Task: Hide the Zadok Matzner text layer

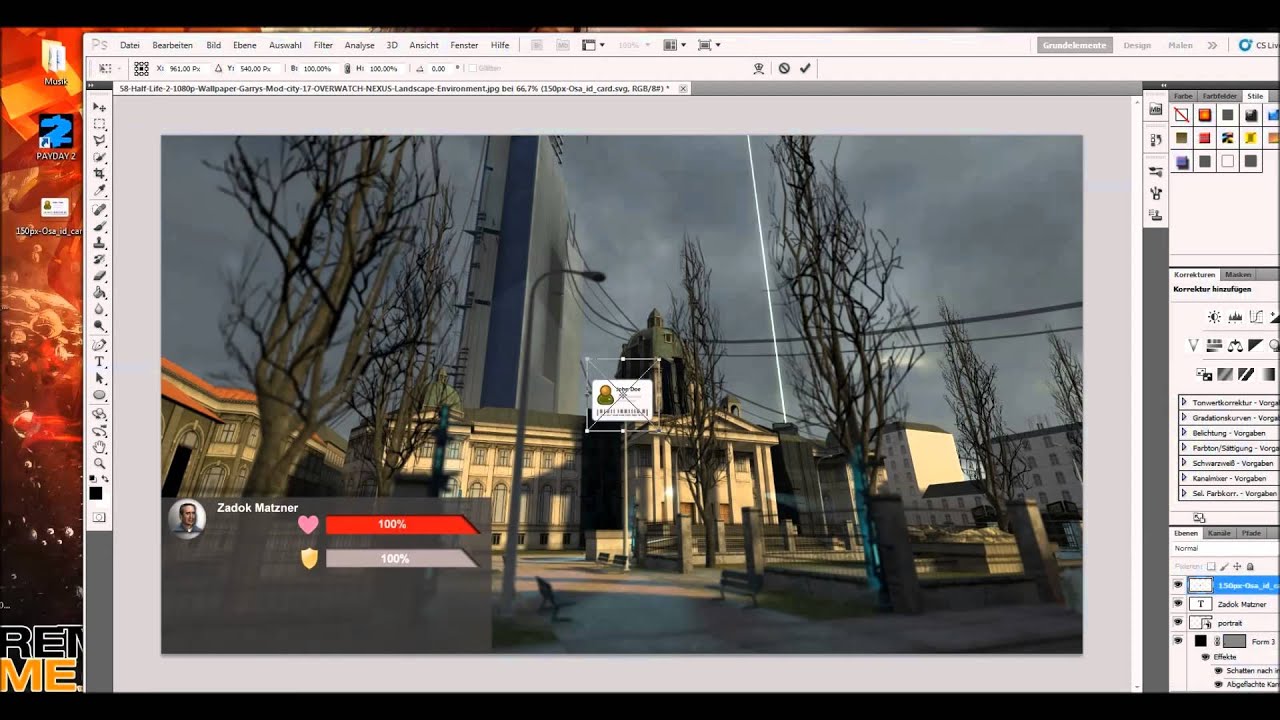Action: pos(1177,604)
